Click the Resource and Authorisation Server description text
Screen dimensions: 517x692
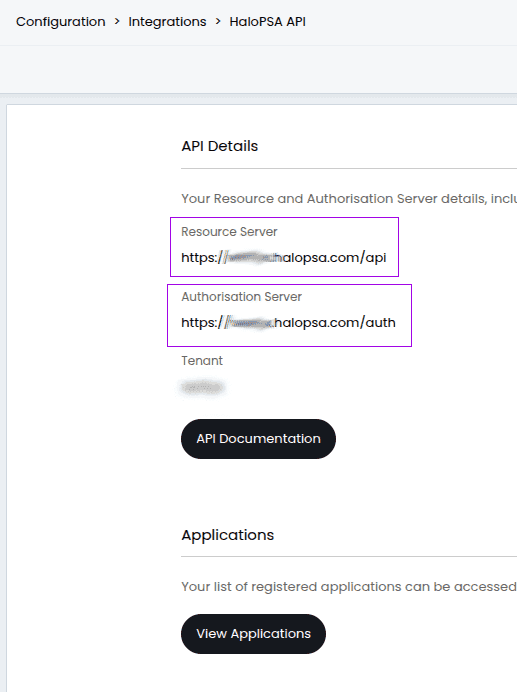(x=349, y=199)
